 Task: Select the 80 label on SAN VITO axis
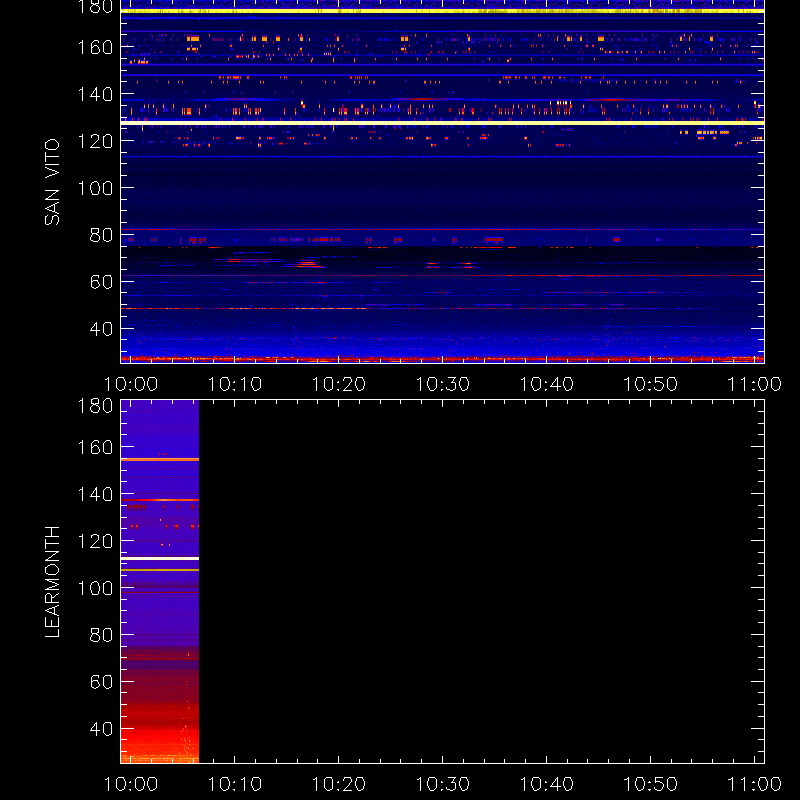tap(101, 235)
